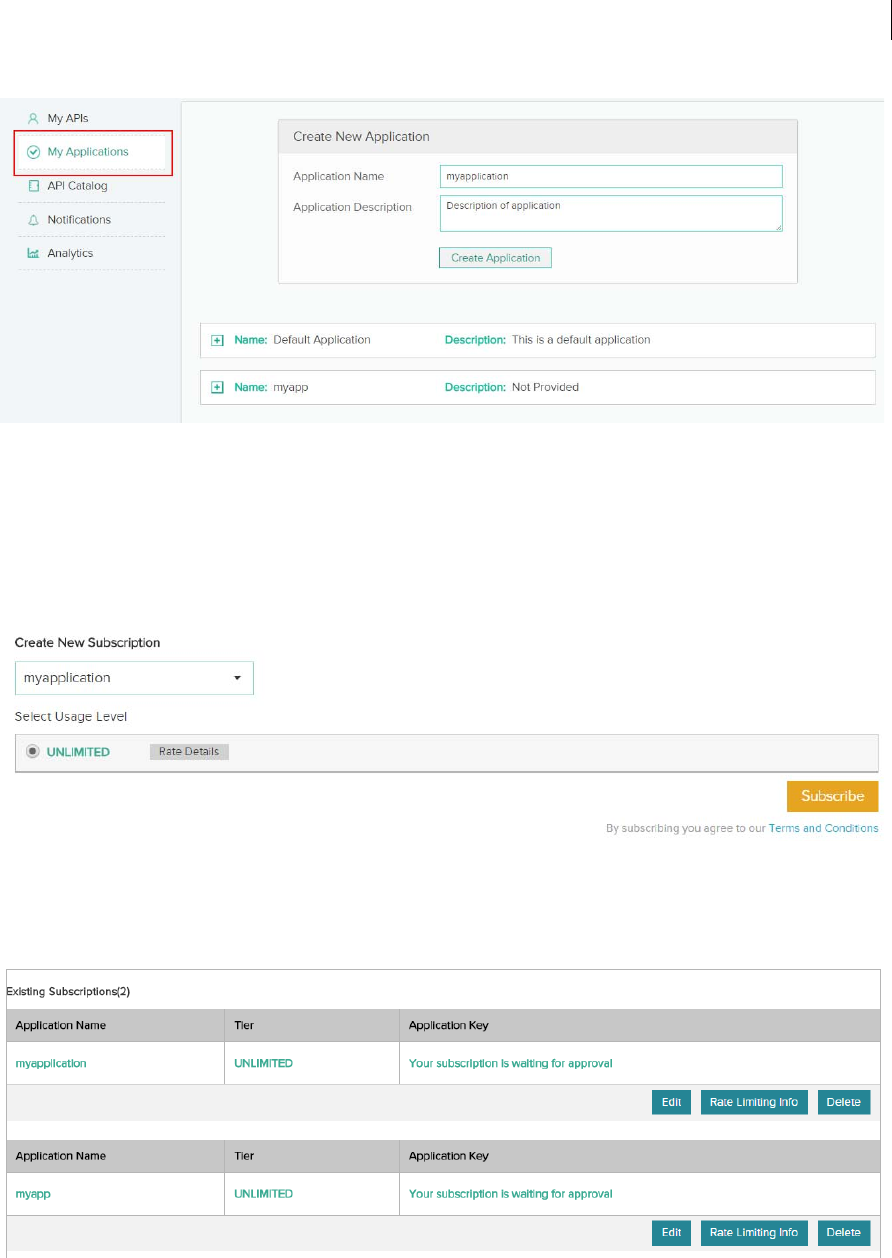This screenshot has height=1258, width=892.
Task: Click the Notifications bell icon
Action: coord(33,220)
